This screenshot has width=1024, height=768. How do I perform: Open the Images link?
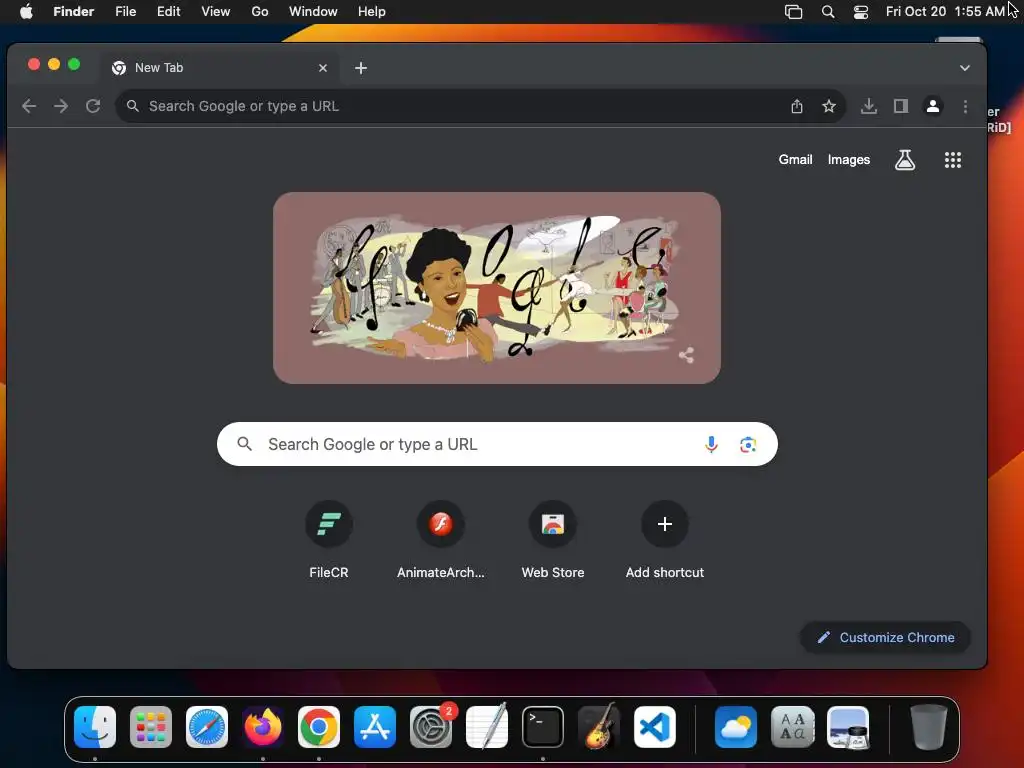(848, 159)
